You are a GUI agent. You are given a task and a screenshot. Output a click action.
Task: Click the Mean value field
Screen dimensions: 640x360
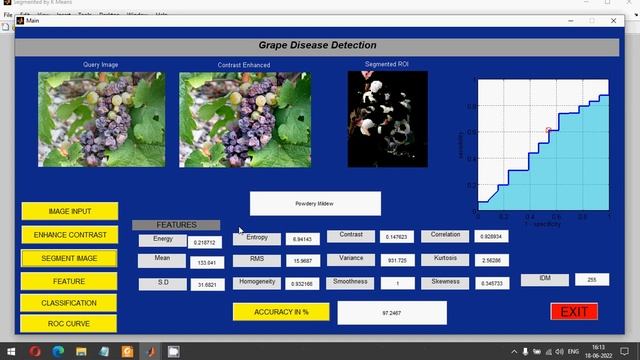pos(207,262)
